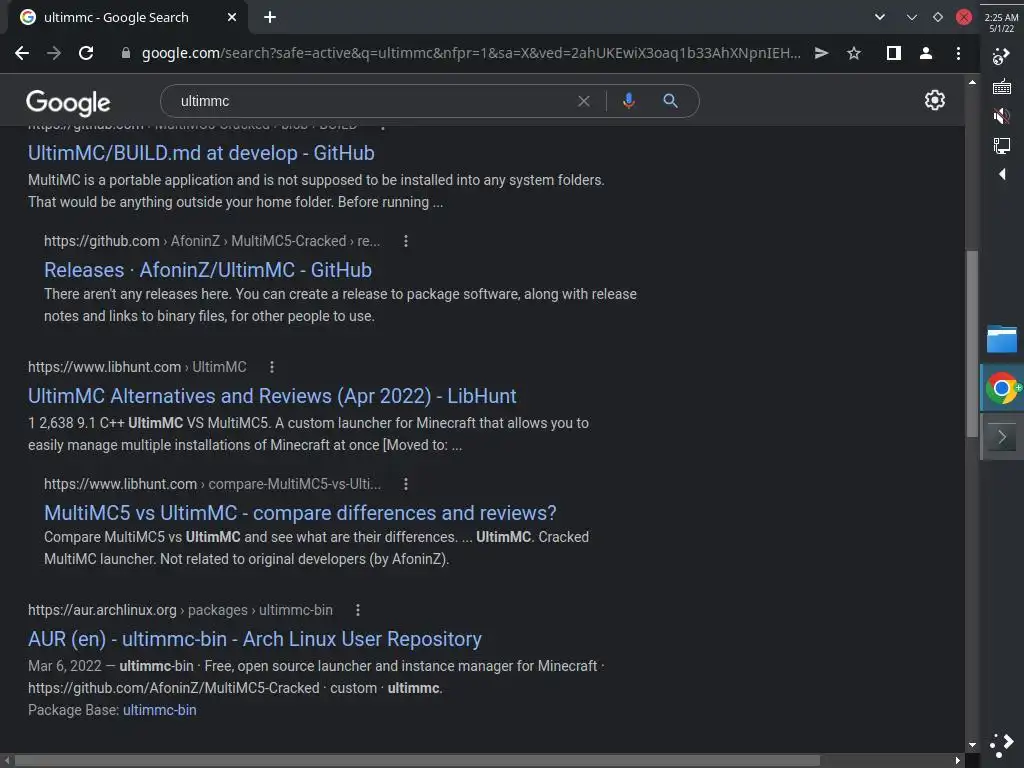Click the second window chevron in title bar
Viewport: 1024px width, 768px height.
[912, 17]
